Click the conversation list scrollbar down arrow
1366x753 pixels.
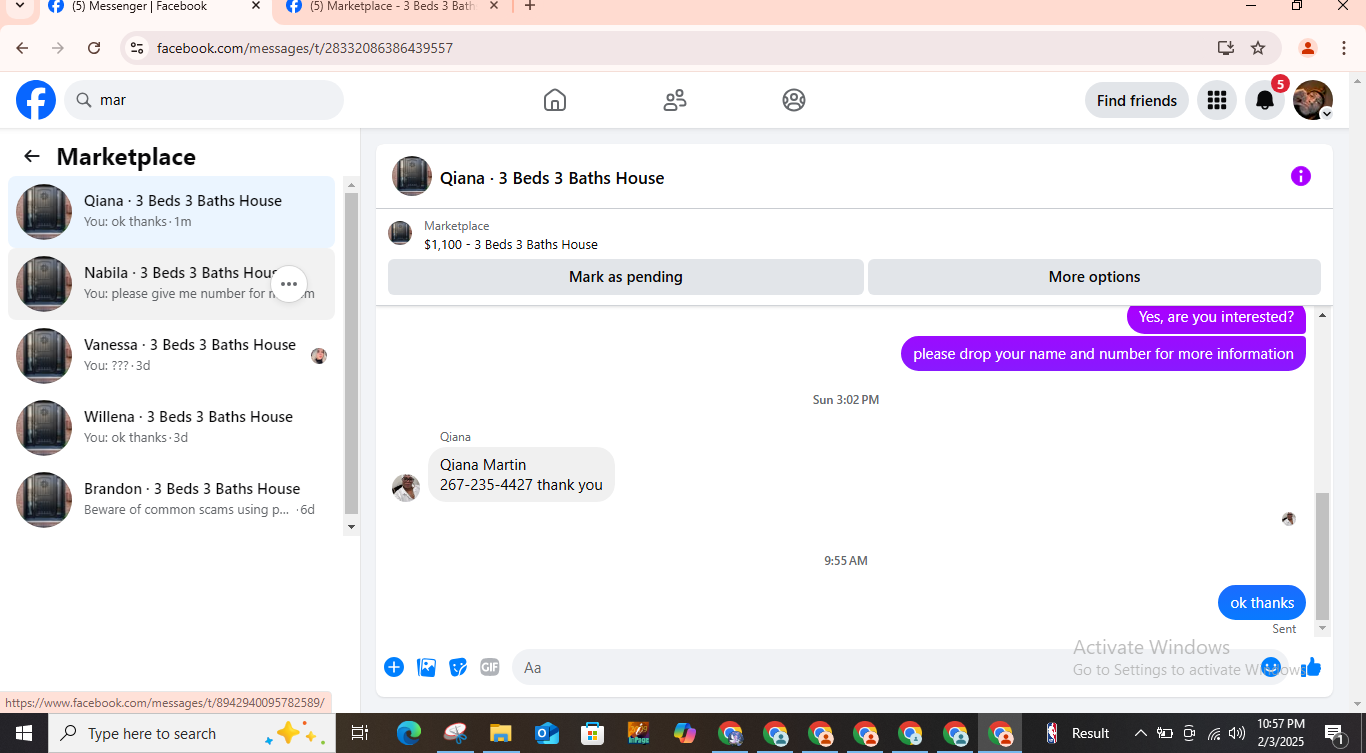click(x=351, y=527)
